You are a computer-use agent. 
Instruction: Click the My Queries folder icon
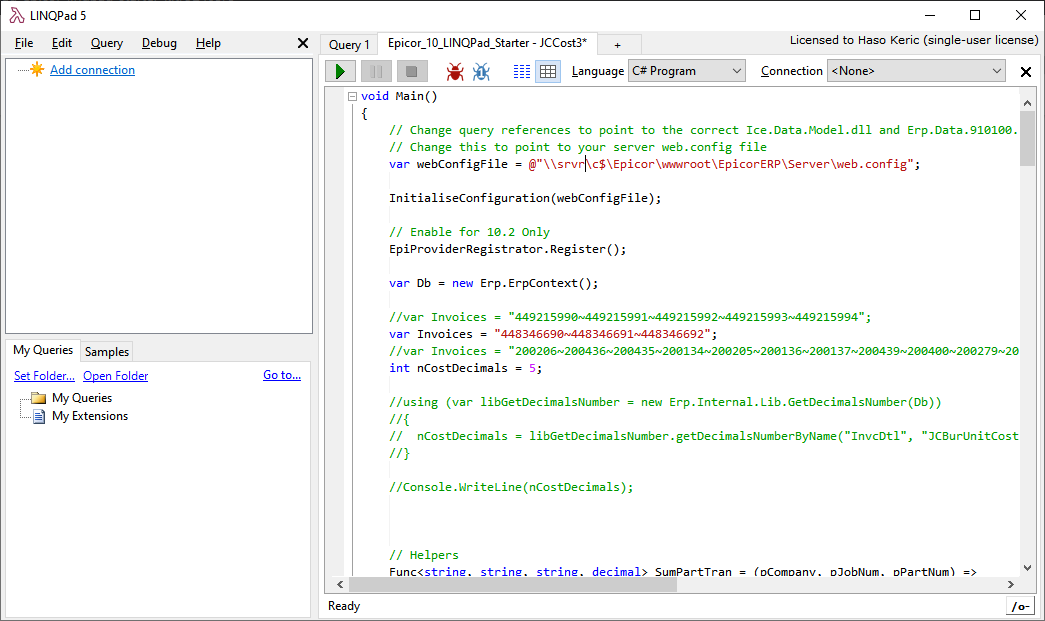39,398
